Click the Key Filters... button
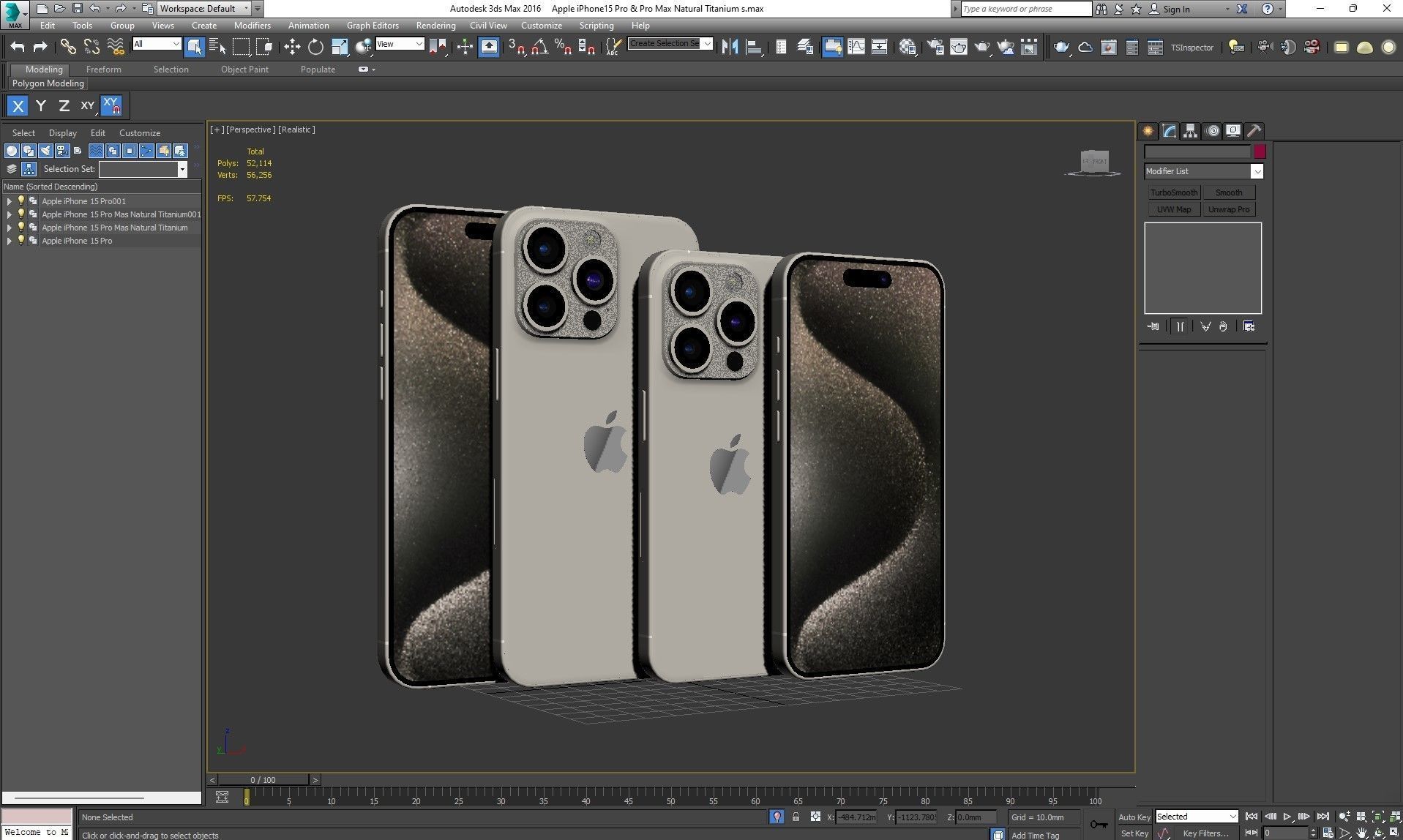The height and width of the screenshot is (840, 1403). pos(1206,833)
